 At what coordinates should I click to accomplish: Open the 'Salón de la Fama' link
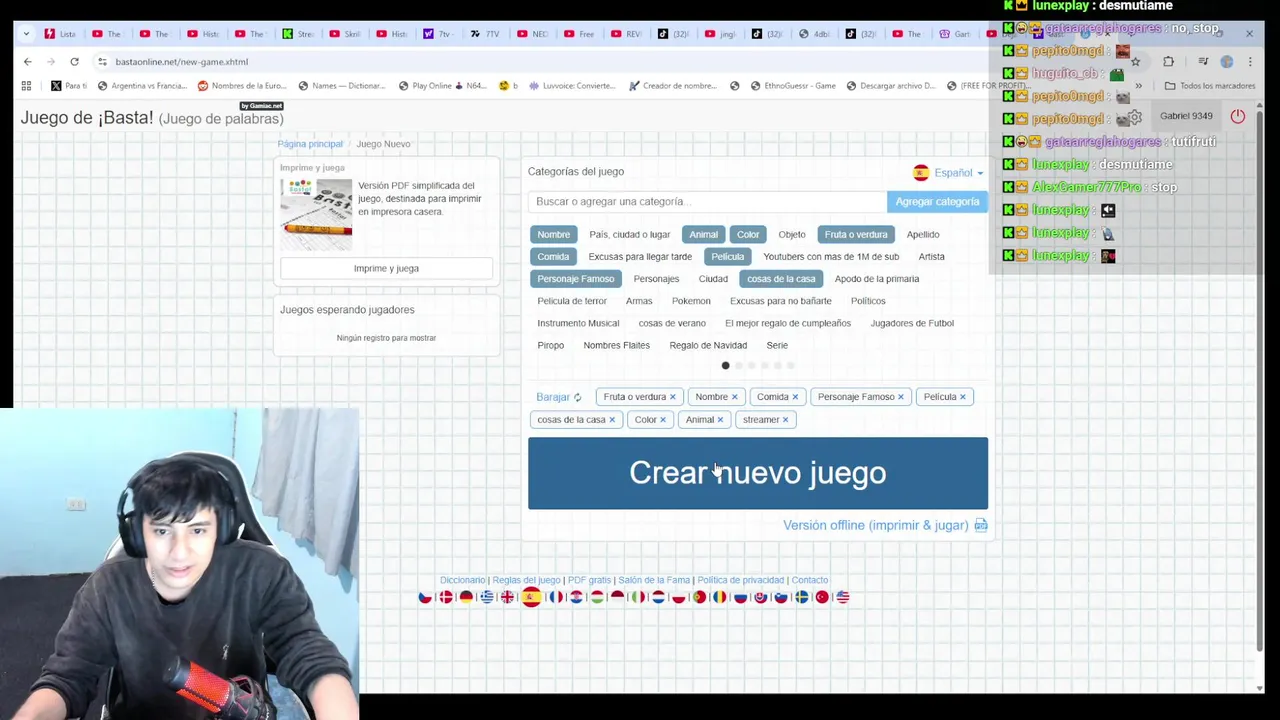click(x=654, y=580)
